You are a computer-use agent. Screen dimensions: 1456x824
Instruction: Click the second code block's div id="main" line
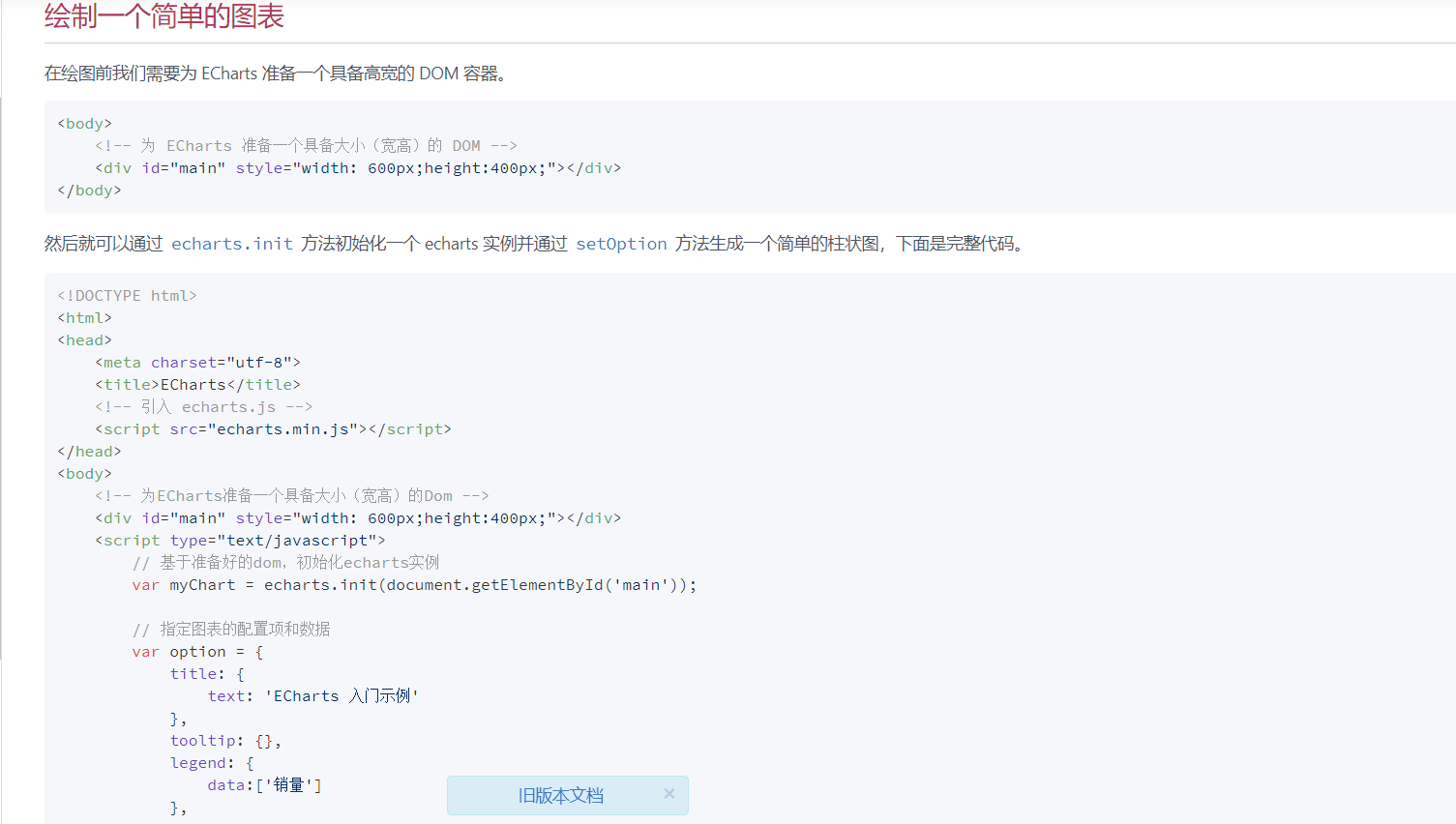pyautogui.click(x=358, y=518)
